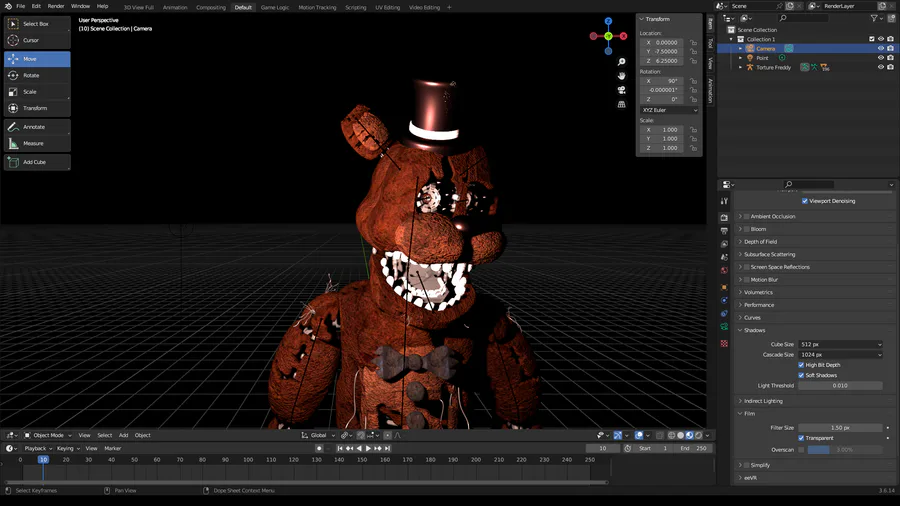Enable the Bloom checkbox
The width and height of the screenshot is (900, 506).
[747, 229]
